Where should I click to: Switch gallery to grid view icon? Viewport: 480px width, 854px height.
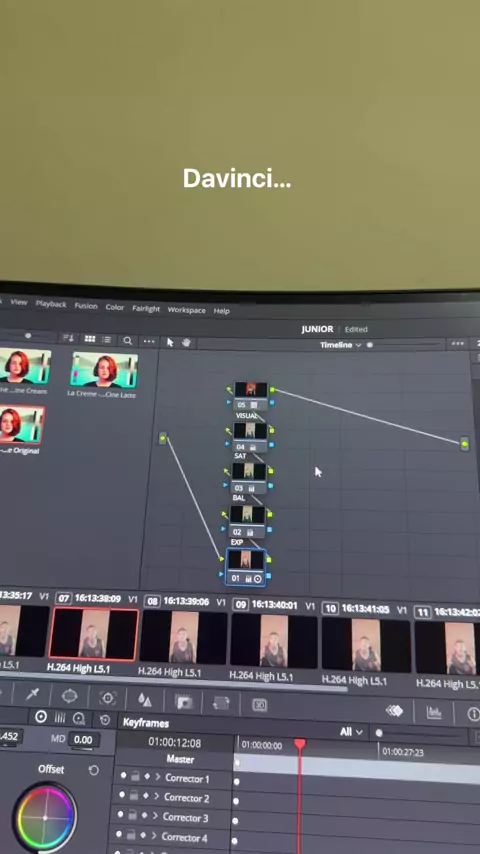[x=90, y=339]
